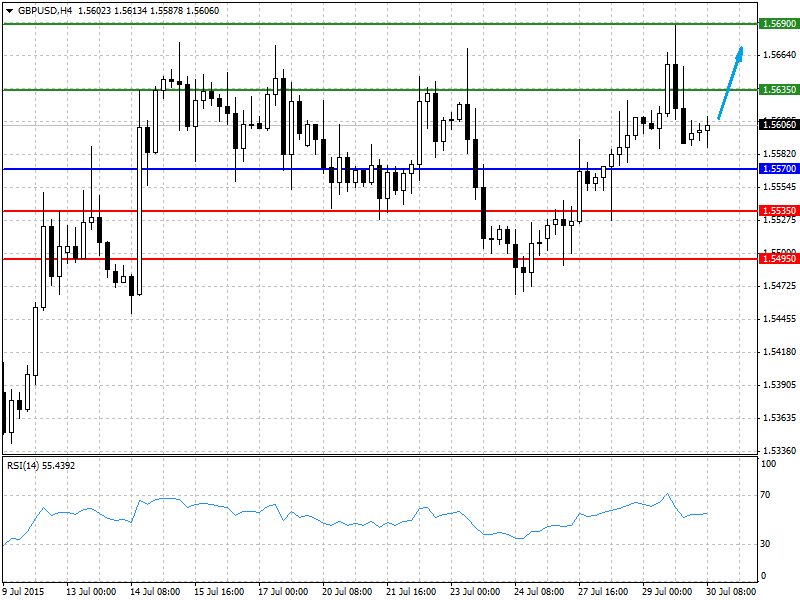The height and width of the screenshot is (600, 800).
Task: Click the RSI(14) 55.4392 indicator label
Action: click(x=41, y=466)
